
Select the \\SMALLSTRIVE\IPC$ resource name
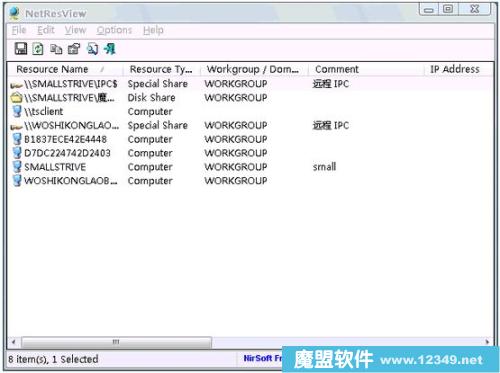71,84
